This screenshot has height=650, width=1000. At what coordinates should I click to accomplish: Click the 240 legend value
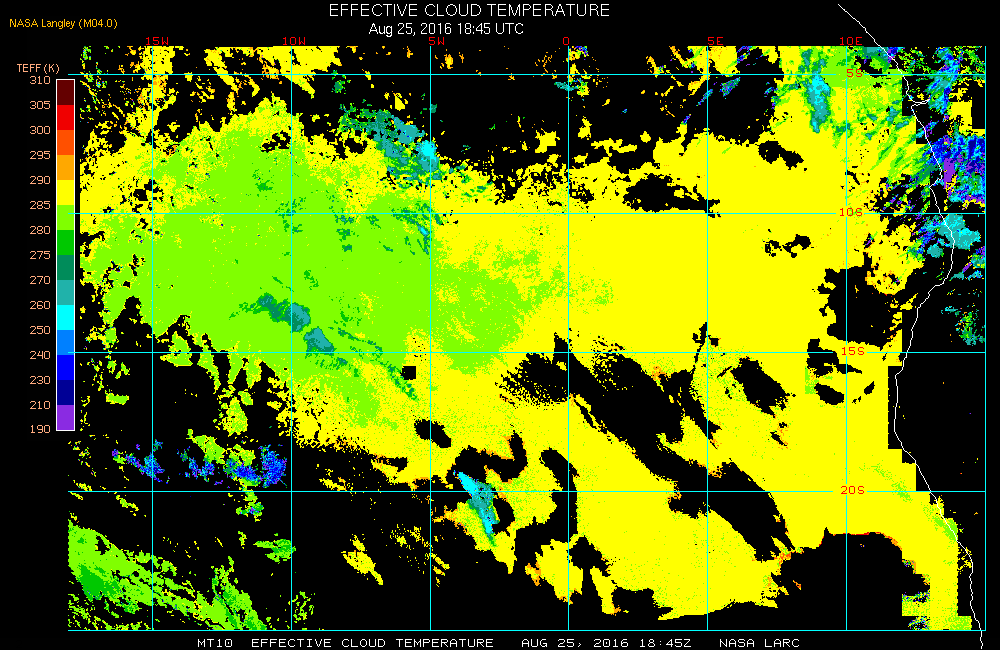pyautogui.click(x=40, y=355)
